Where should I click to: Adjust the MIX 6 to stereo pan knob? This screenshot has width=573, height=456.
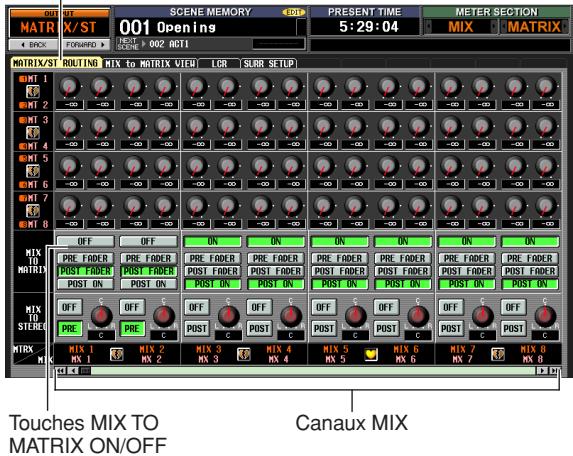click(418, 316)
